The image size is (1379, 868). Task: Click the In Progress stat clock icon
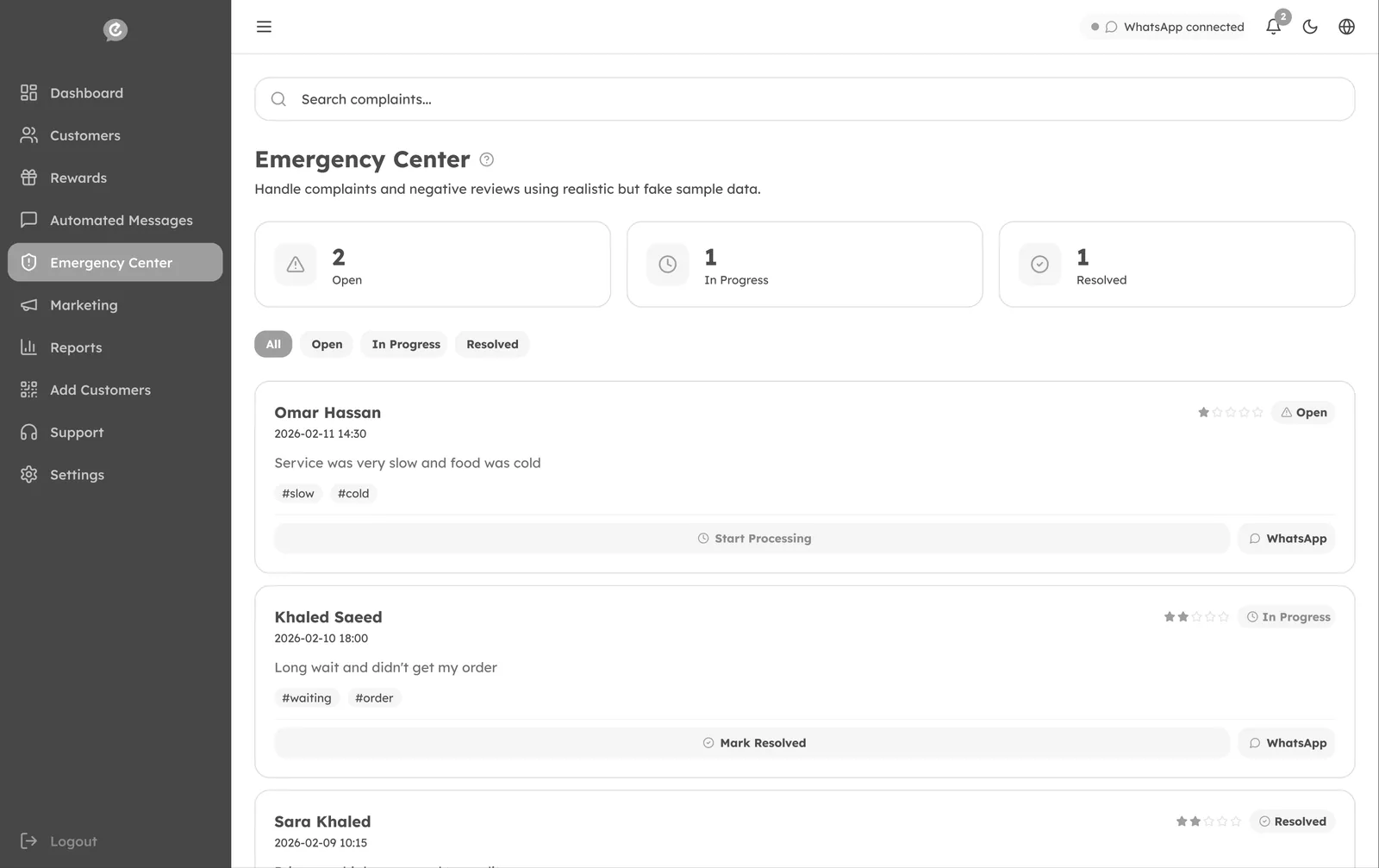(668, 265)
